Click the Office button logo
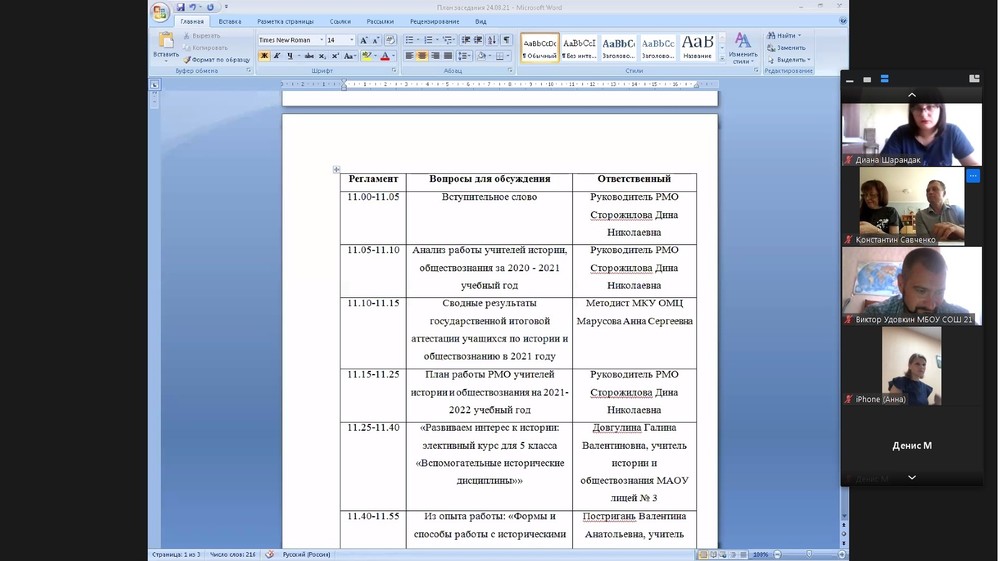The image size is (1000, 561). [x=160, y=12]
